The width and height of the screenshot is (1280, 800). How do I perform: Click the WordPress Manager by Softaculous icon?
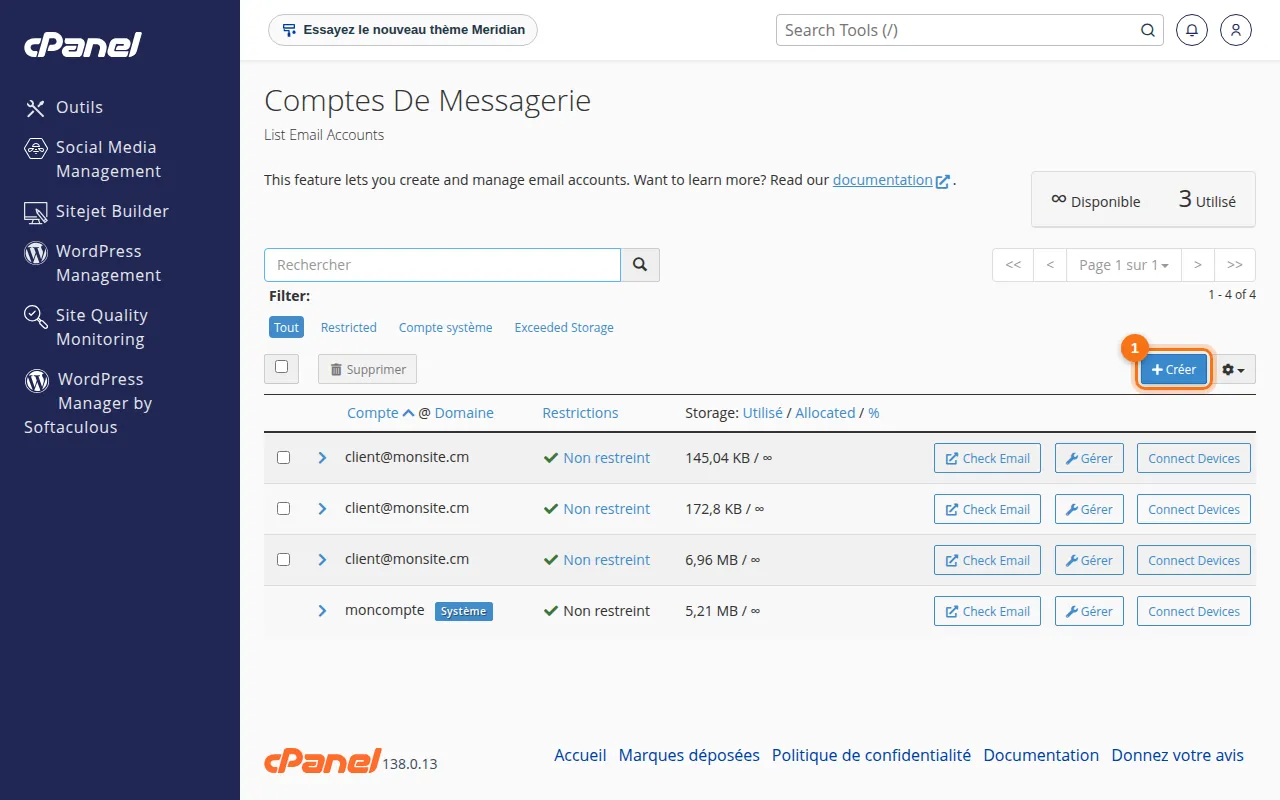(36, 380)
